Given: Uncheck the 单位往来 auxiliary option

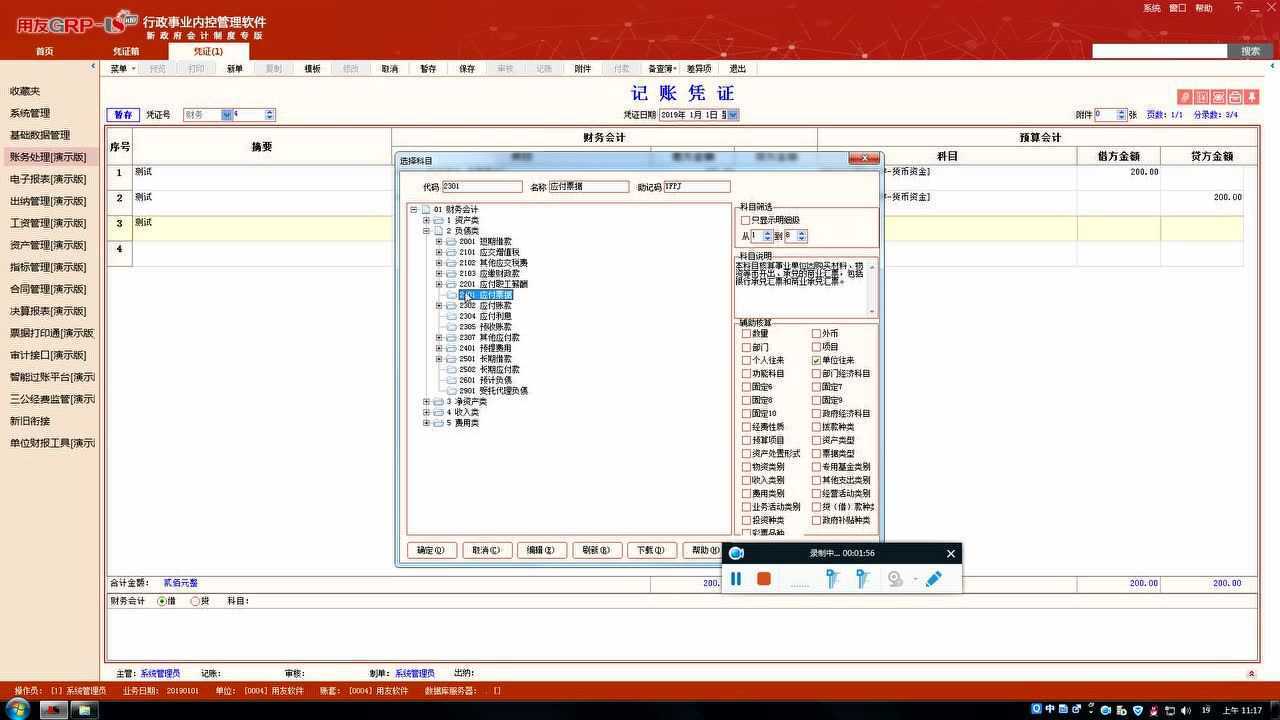Looking at the screenshot, I should pos(816,360).
